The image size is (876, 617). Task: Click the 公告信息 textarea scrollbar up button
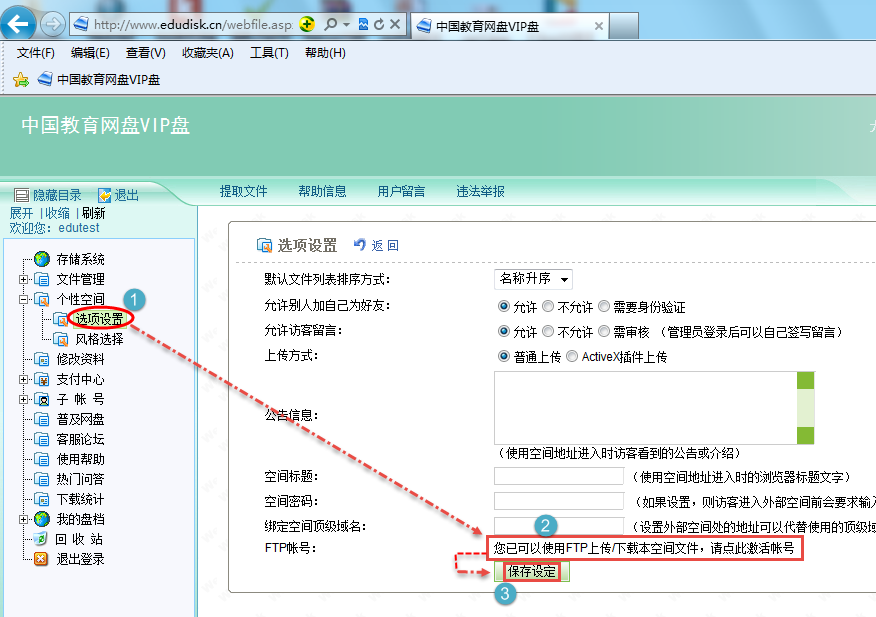point(805,381)
